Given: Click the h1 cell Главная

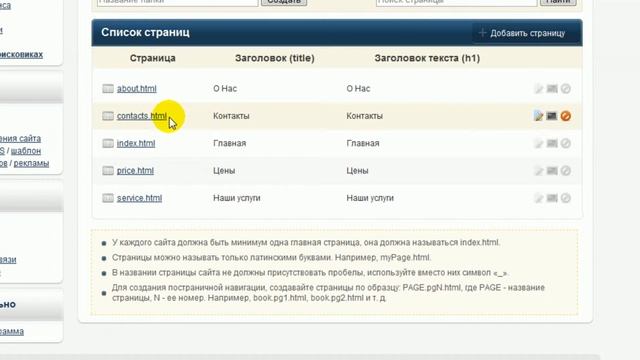Looking at the screenshot, I should [x=363, y=143].
